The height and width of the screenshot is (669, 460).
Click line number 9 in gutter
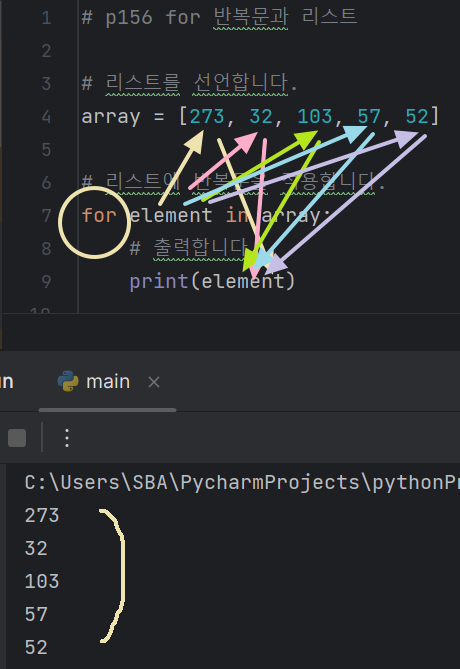pyautogui.click(x=47, y=281)
